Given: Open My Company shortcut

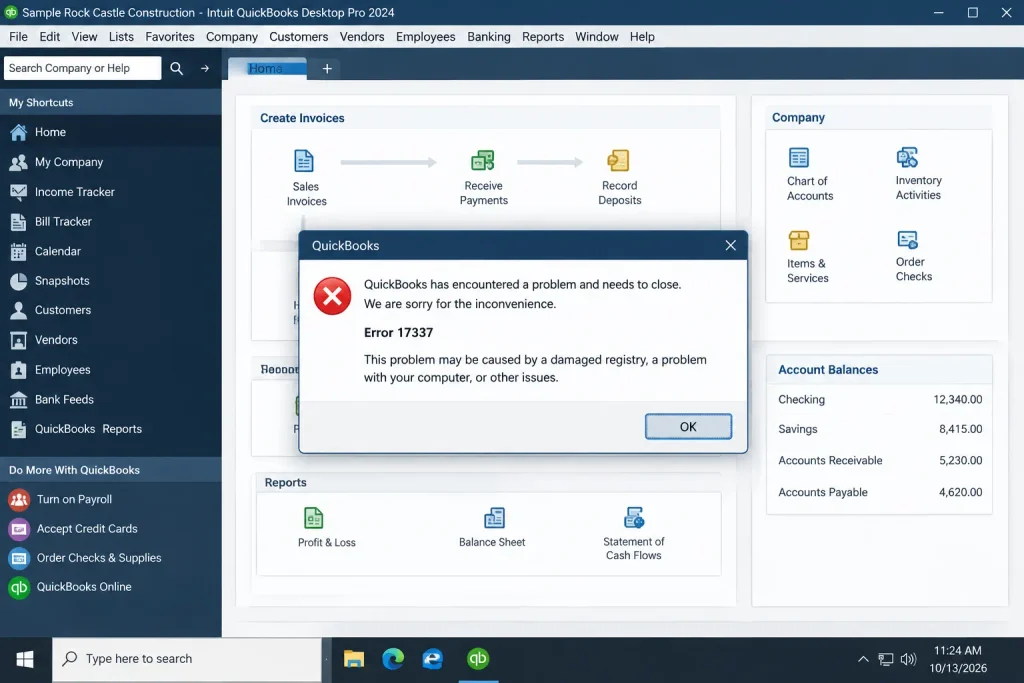Looking at the screenshot, I should (x=111, y=162).
